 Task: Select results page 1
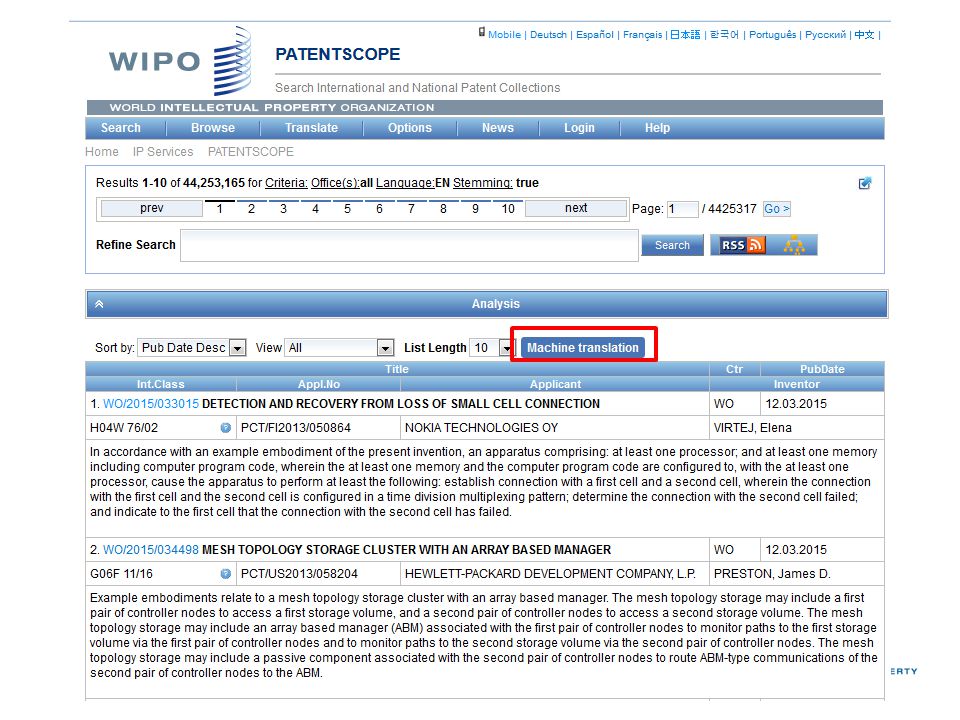tap(219, 209)
